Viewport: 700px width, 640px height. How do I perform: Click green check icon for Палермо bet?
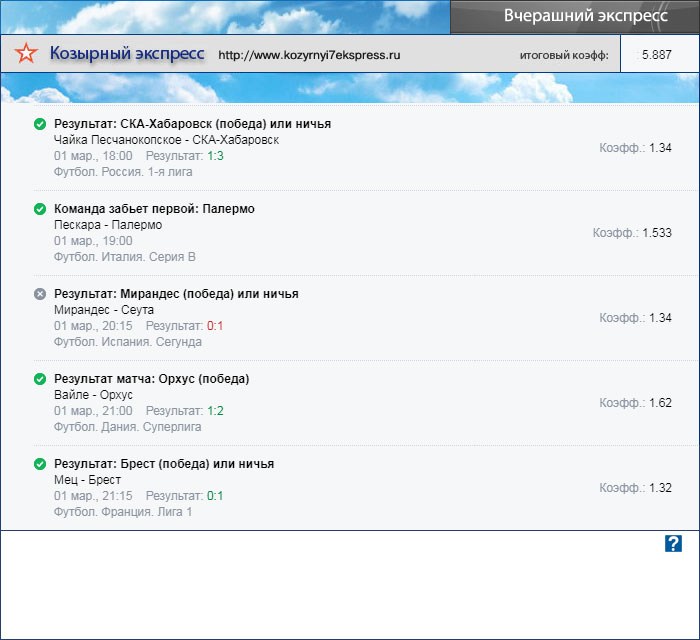pyautogui.click(x=40, y=209)
